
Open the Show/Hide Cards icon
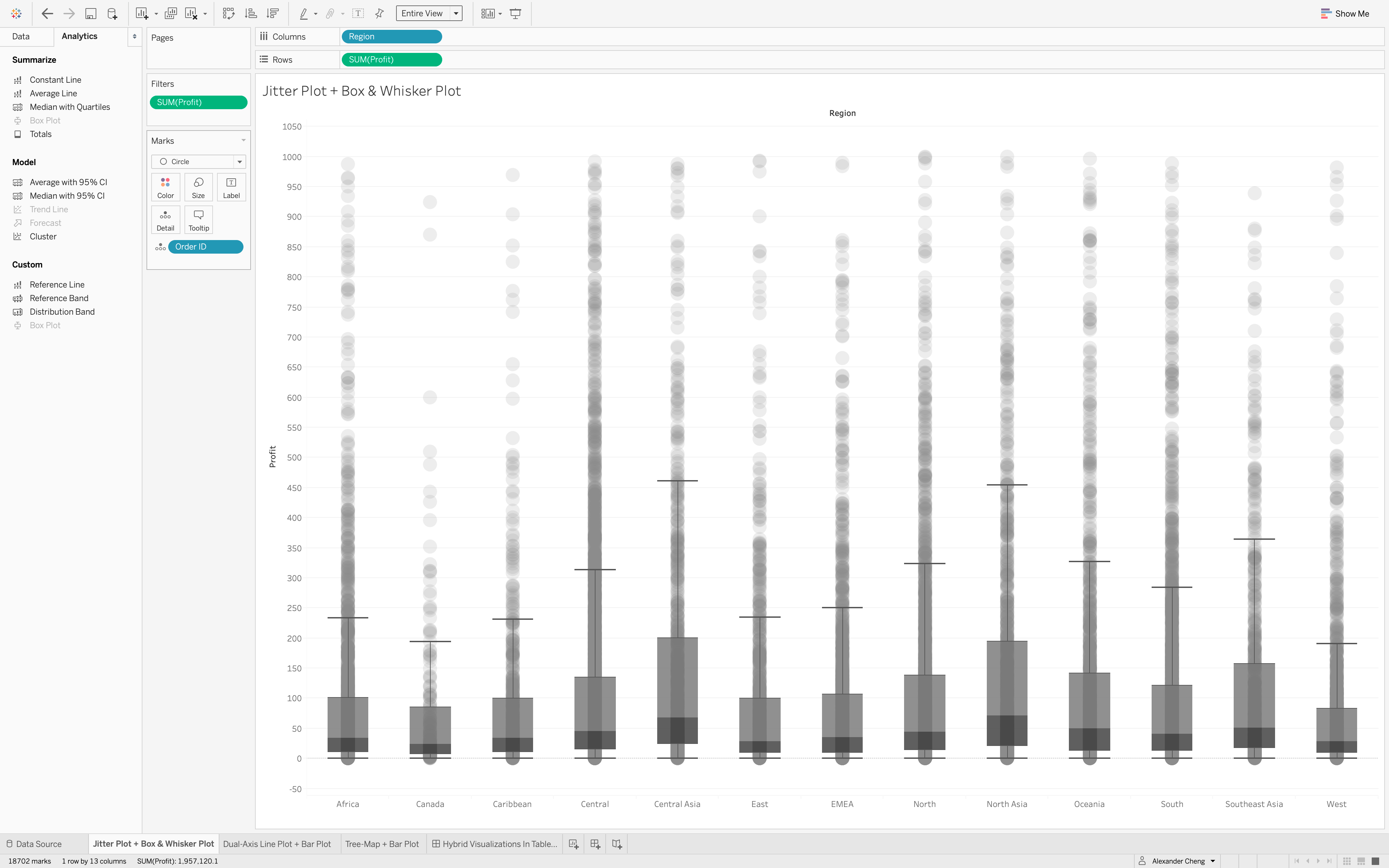[488, 13]
